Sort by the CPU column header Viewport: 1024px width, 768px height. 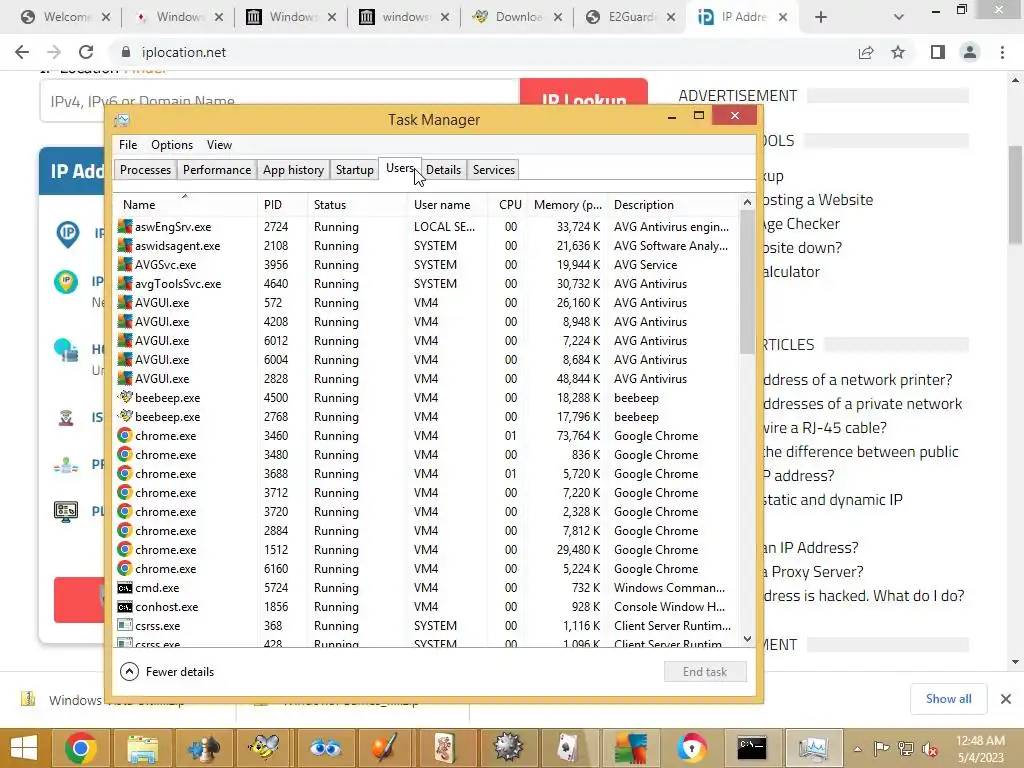point(508,204)
